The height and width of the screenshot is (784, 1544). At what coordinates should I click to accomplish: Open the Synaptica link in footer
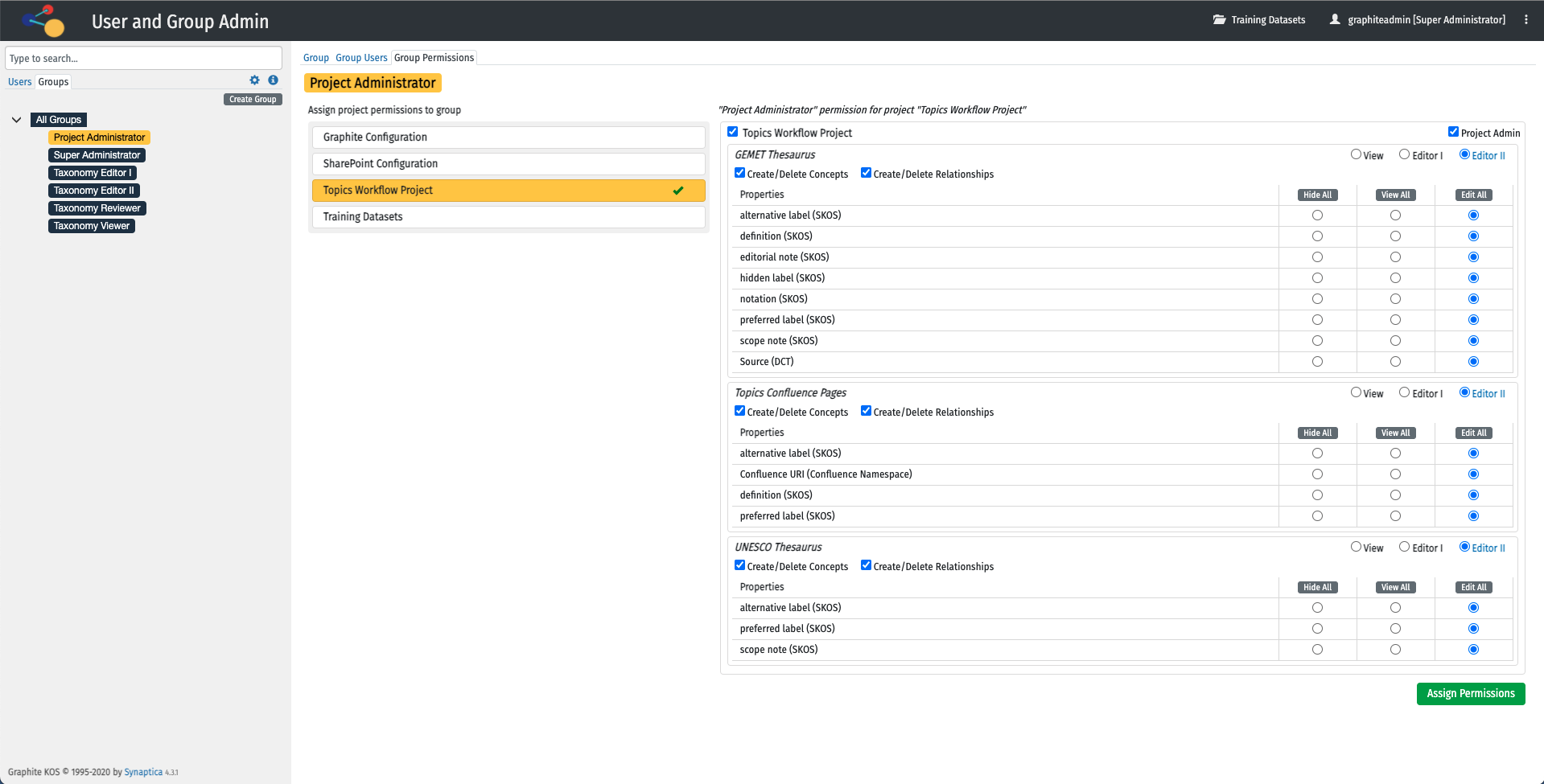coord(143,773)
